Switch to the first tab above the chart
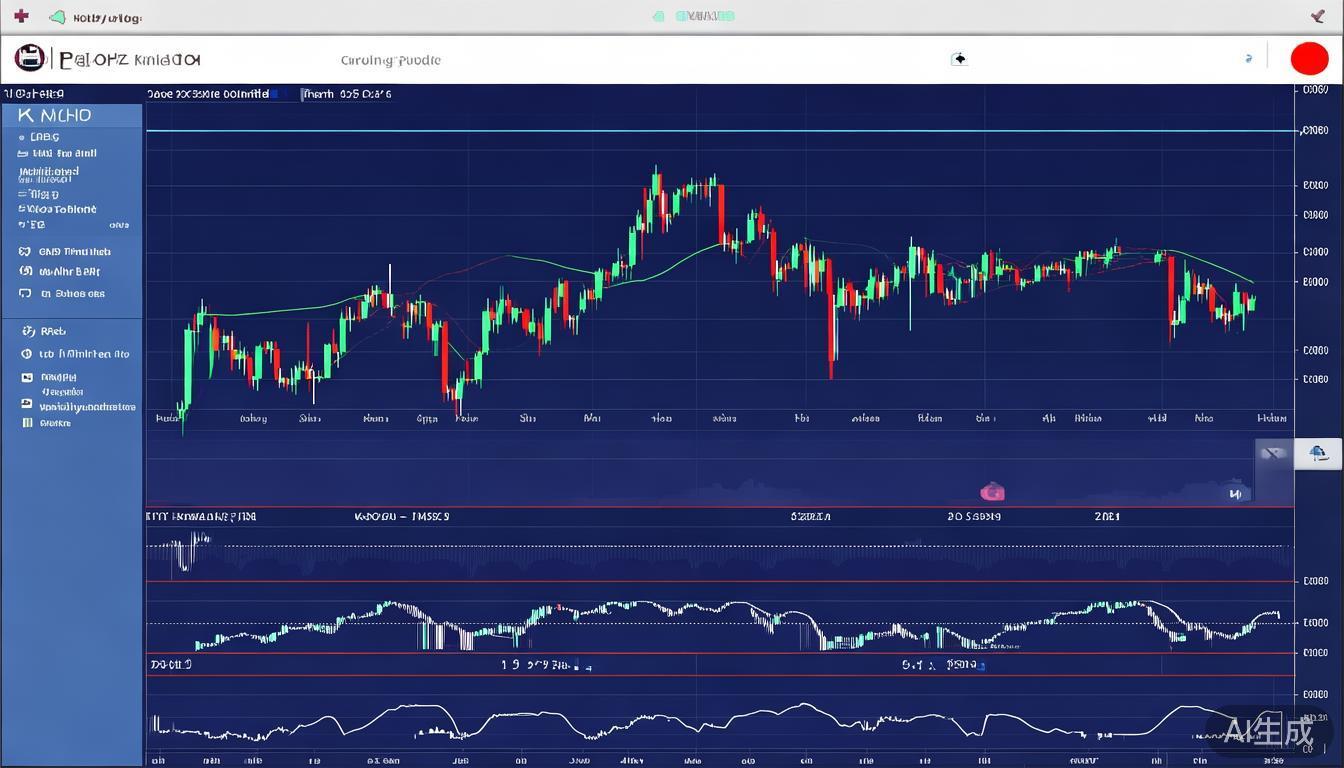1344x768 pixels. point(208,94)
